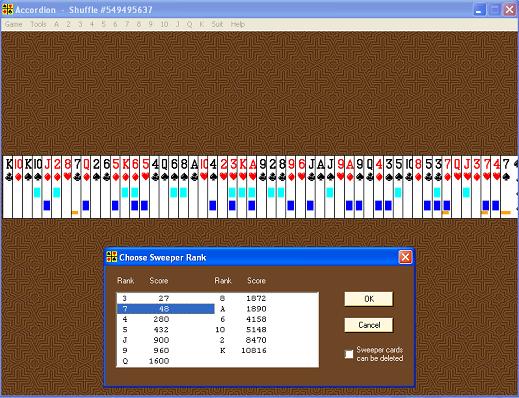
Task: Click the 10 of clubs card
Action: click(x=408, y=187)
